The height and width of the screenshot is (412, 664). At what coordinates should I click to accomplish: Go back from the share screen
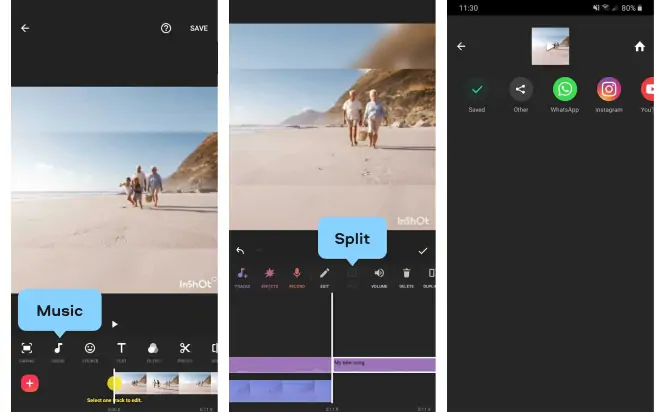click(x=461, y=46)
